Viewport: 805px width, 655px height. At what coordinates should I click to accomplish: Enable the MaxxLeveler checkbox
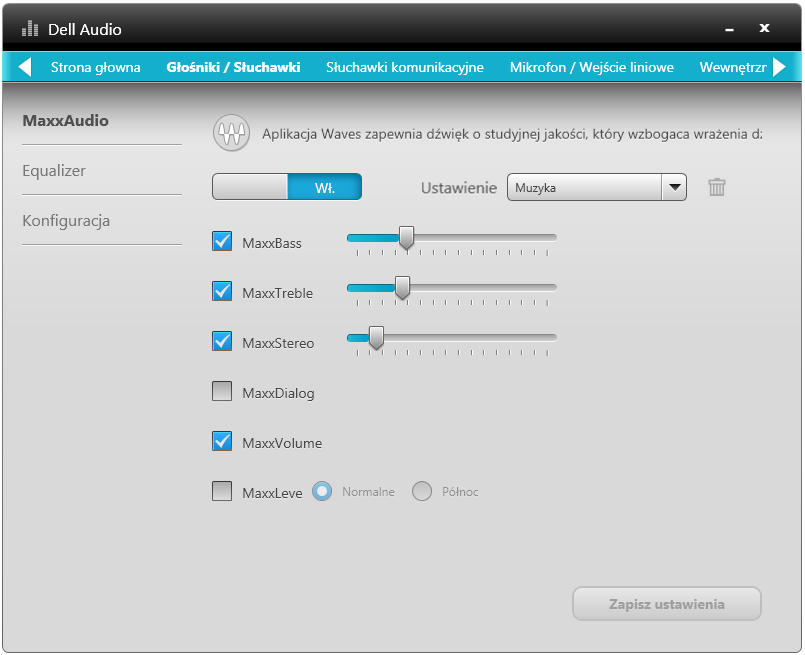coord(222,491)
